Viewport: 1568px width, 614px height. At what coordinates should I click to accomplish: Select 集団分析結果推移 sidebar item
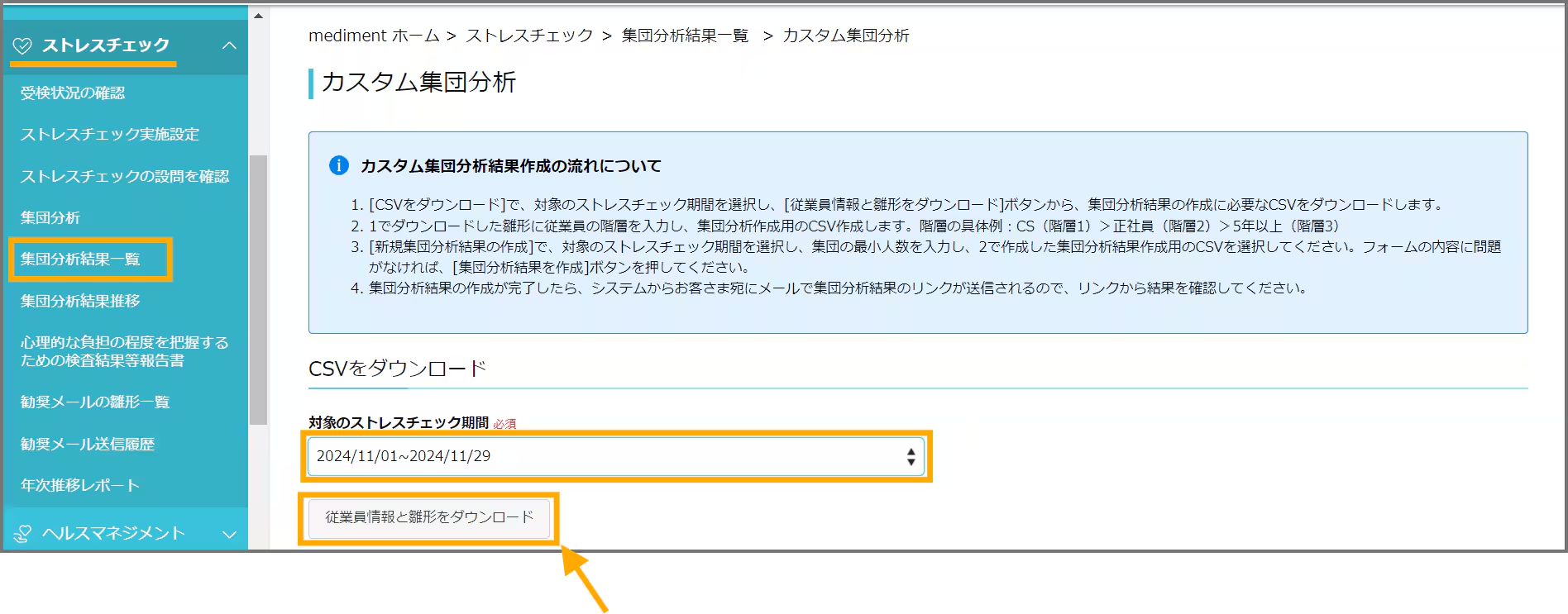coord(80,301)
